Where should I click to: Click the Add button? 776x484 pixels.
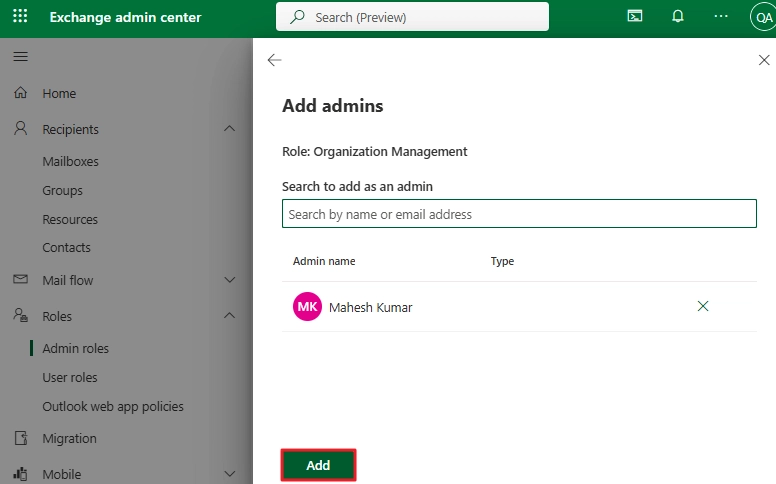318,465
